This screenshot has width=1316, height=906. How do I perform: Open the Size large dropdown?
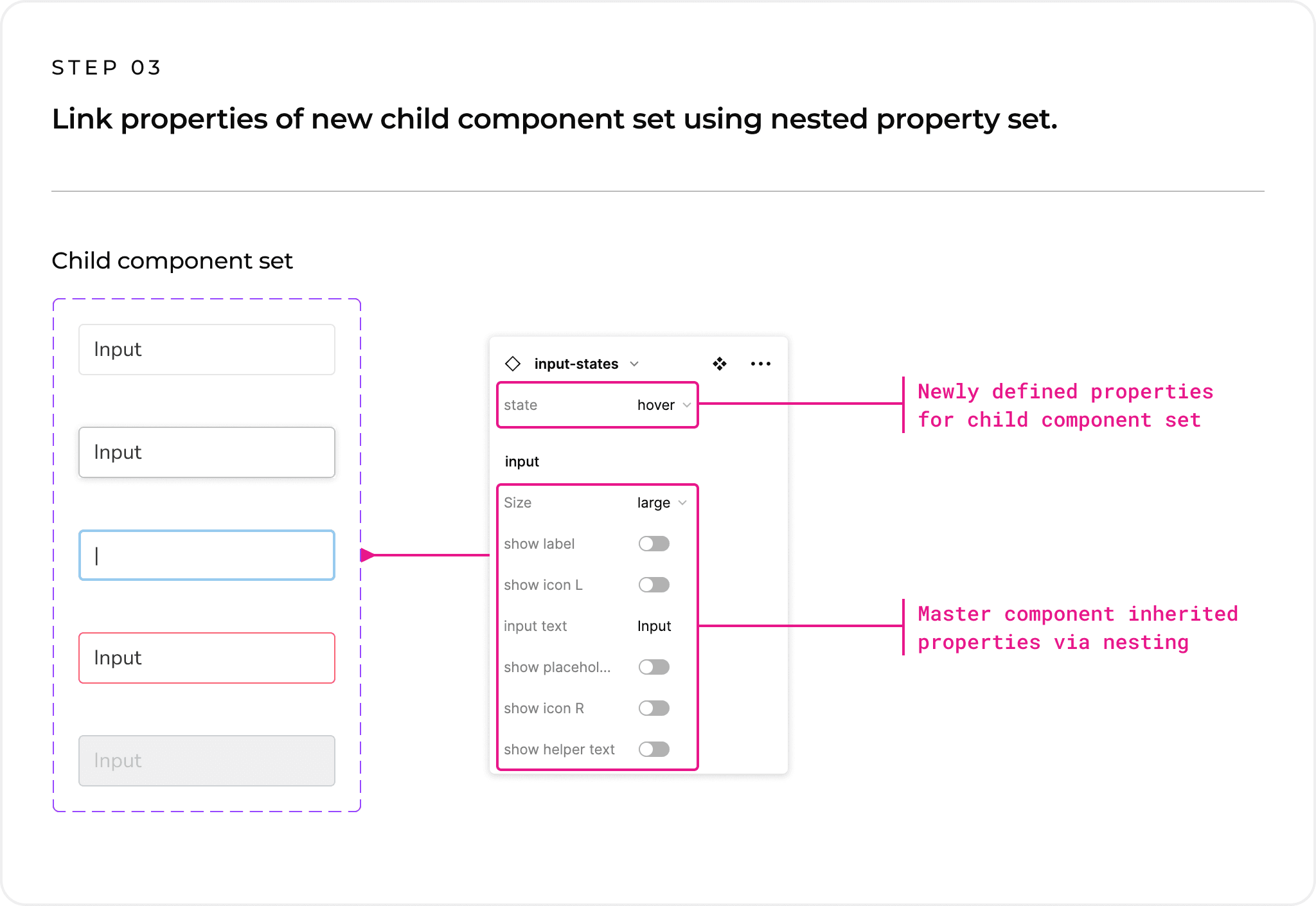pos(662,502)
